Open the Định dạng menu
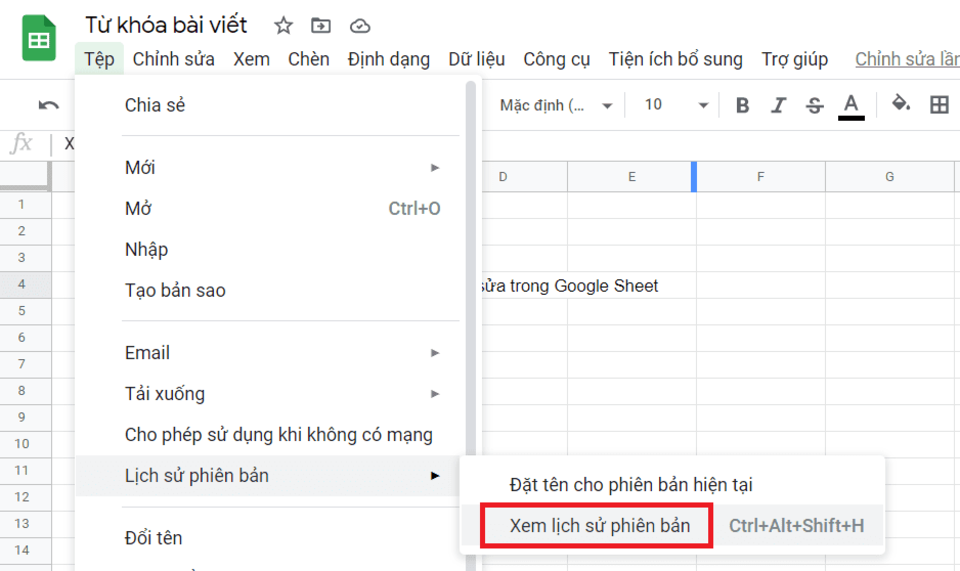The height and width of the screenshot is (571, 960). click(388, 60)
